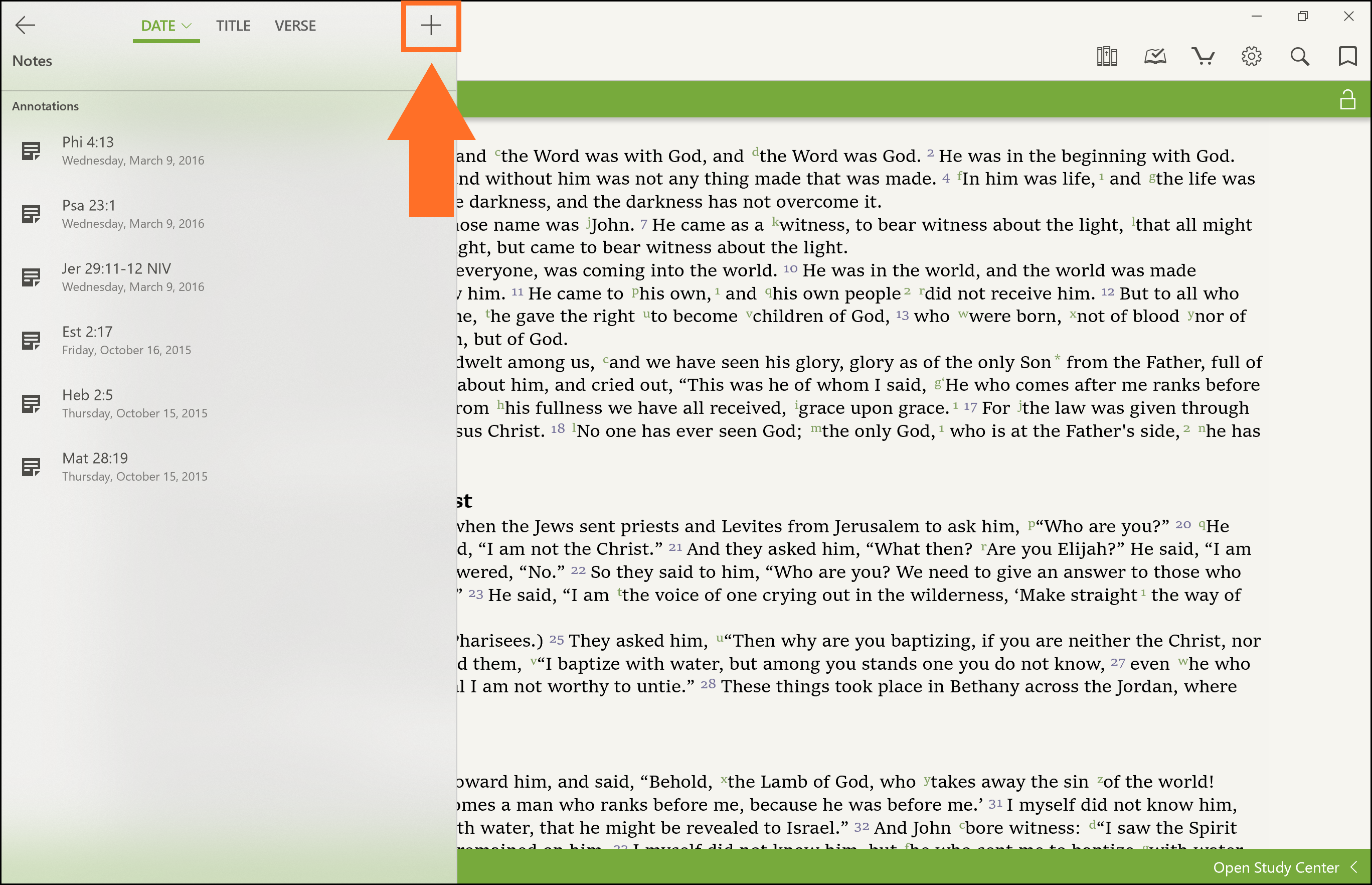Click the asterisk footnote after 'only Son'
Screen dimensions: 1372x885
(x=1057, y=358)
